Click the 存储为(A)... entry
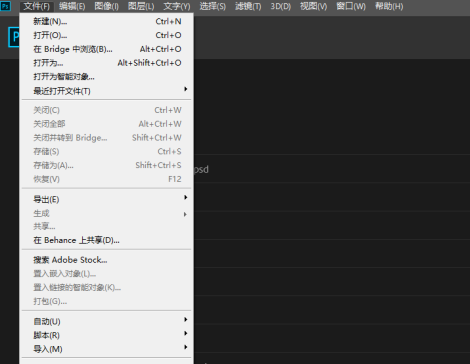Viewport: 470px width, 364px height. tap(107, 165)
